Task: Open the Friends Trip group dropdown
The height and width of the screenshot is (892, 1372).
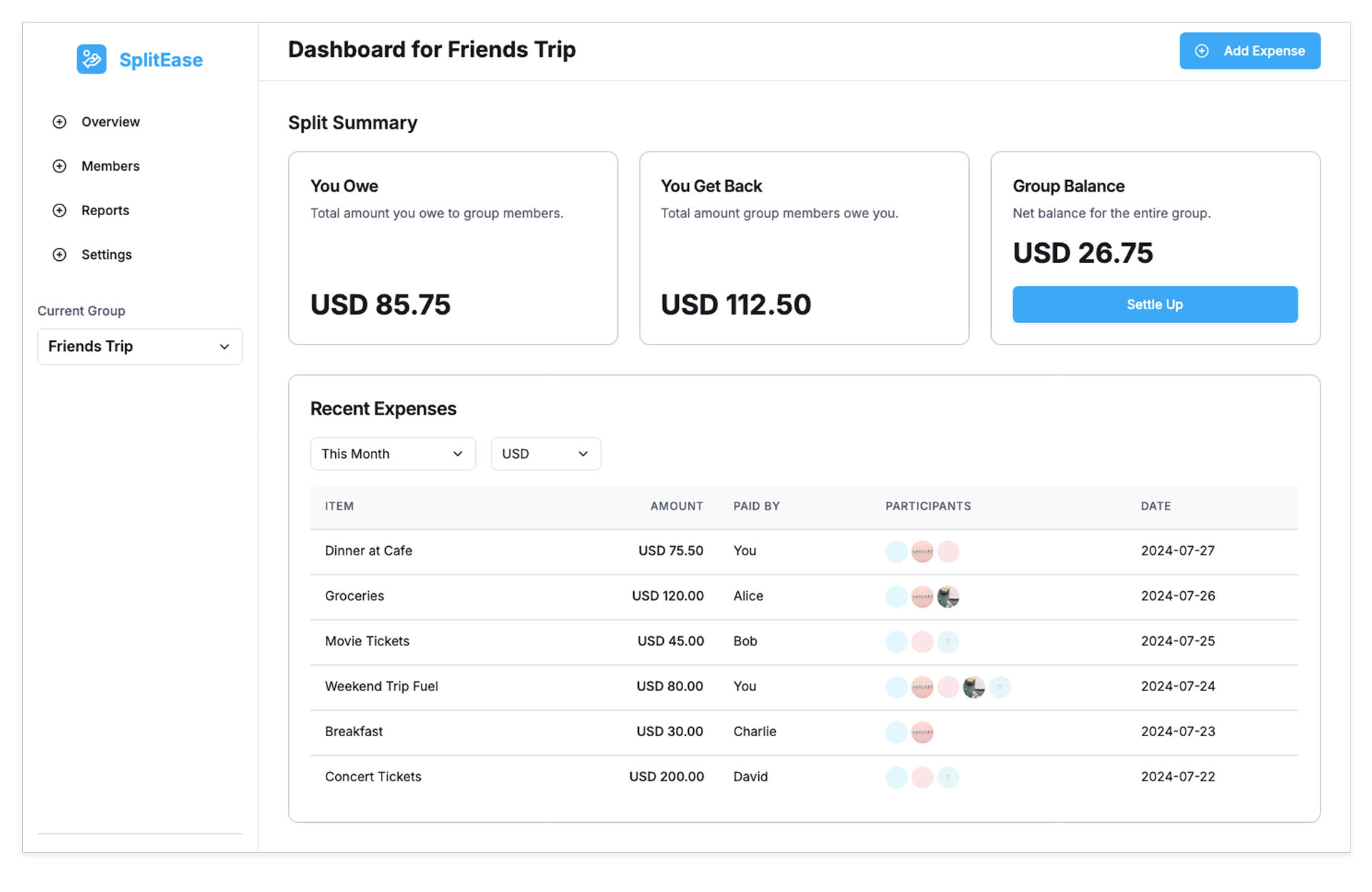Action: (139, 347)
